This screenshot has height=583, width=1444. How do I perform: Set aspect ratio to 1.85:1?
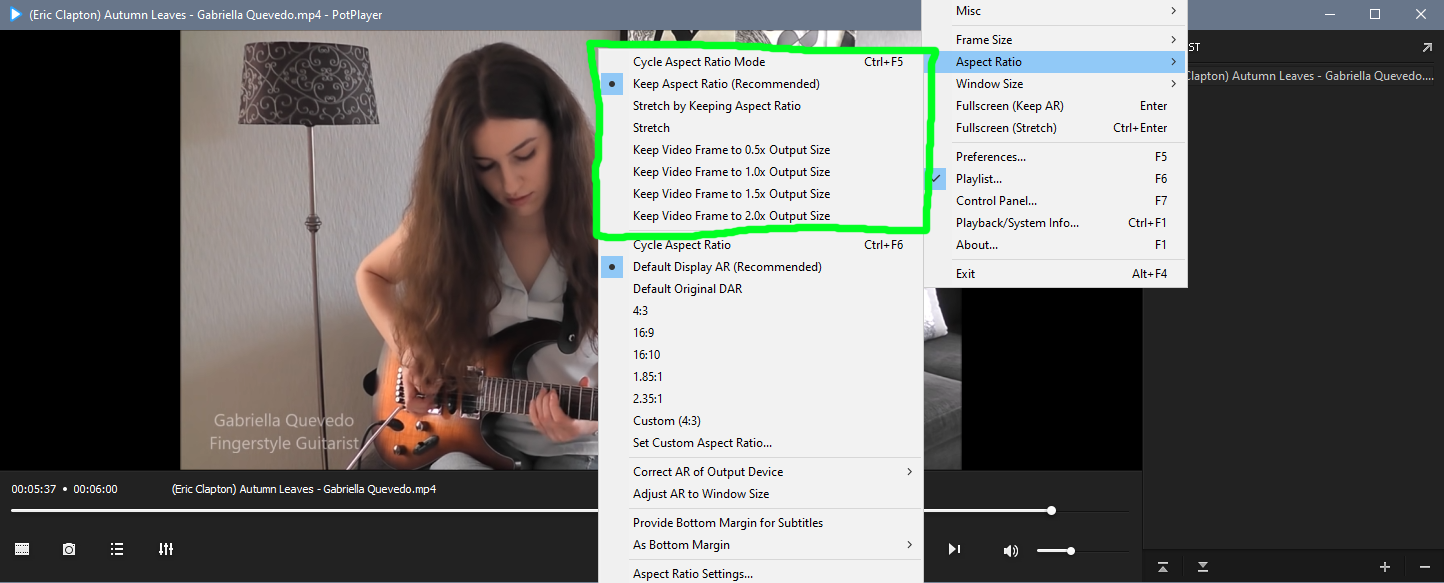tap(760, 377)
